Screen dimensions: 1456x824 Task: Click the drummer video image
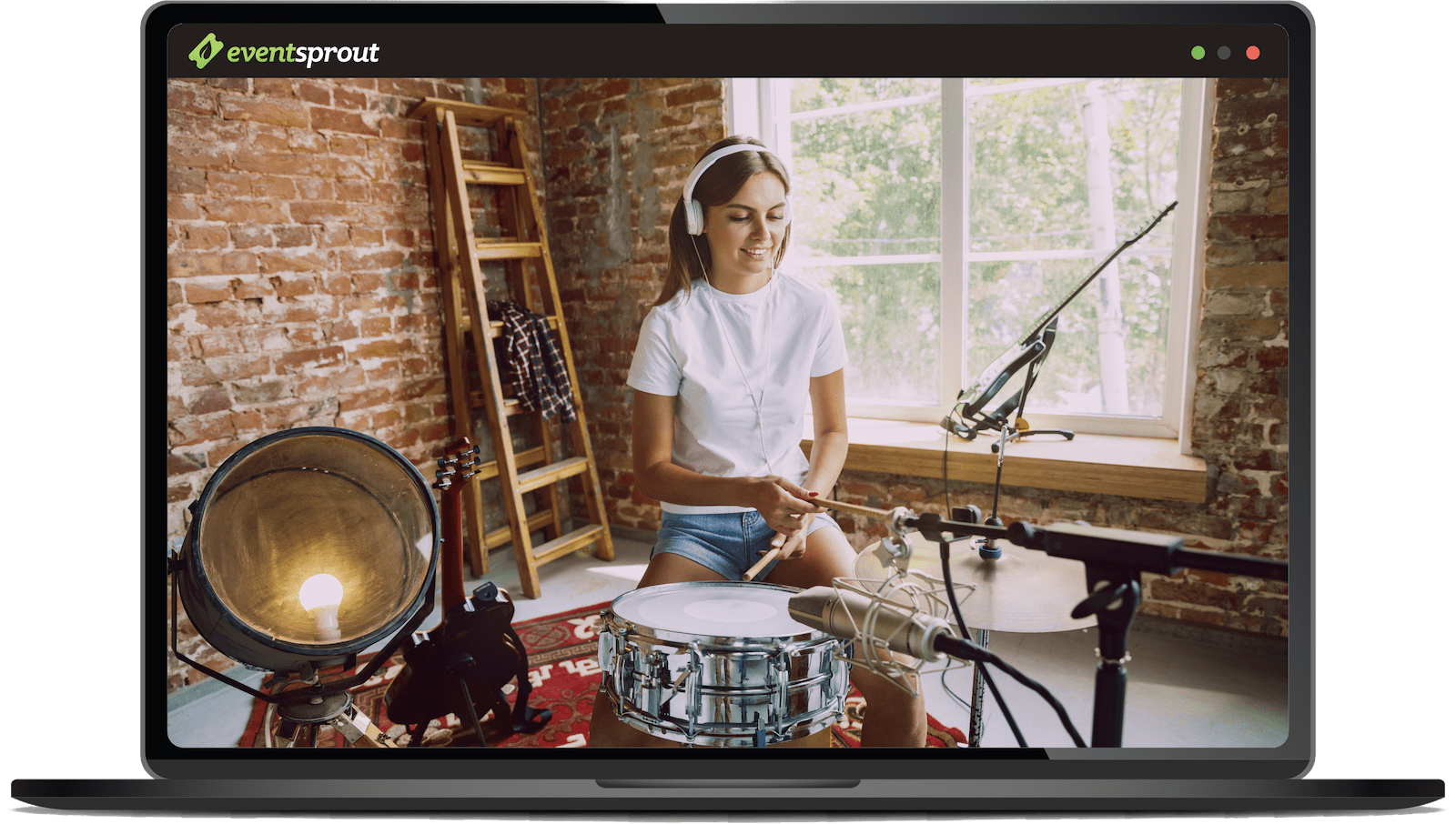click(728, 413)
